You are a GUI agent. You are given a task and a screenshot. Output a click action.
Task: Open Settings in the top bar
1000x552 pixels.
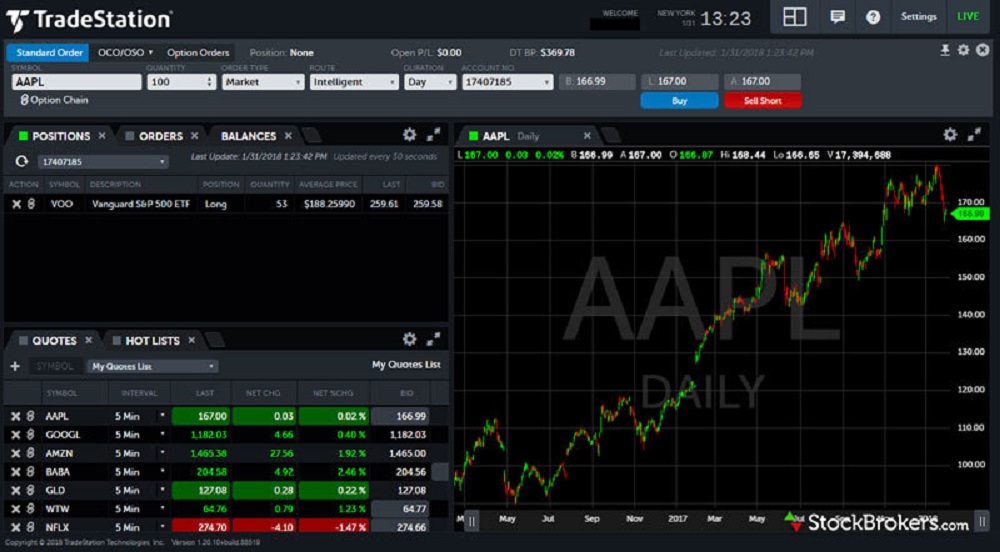(918, 17)
